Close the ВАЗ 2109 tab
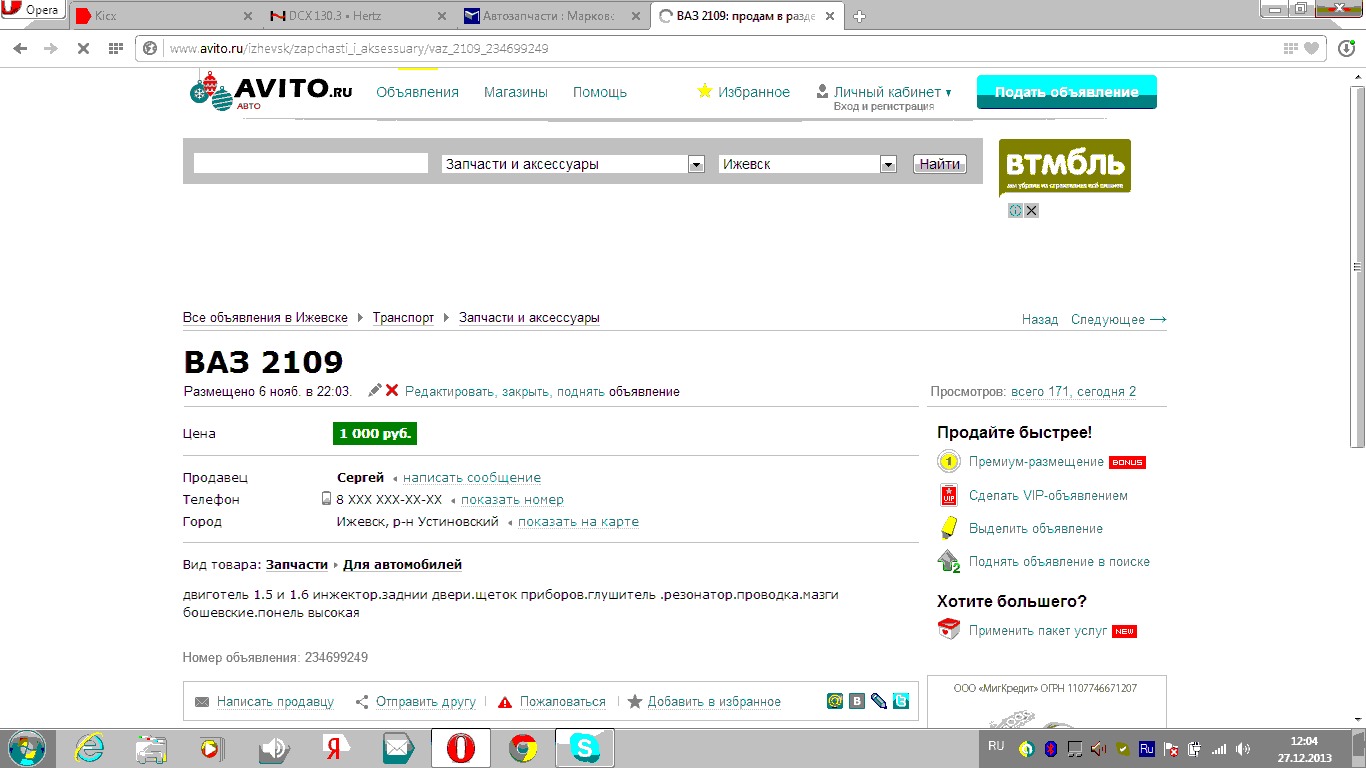The image size is (1366, 768). point(830,16)
